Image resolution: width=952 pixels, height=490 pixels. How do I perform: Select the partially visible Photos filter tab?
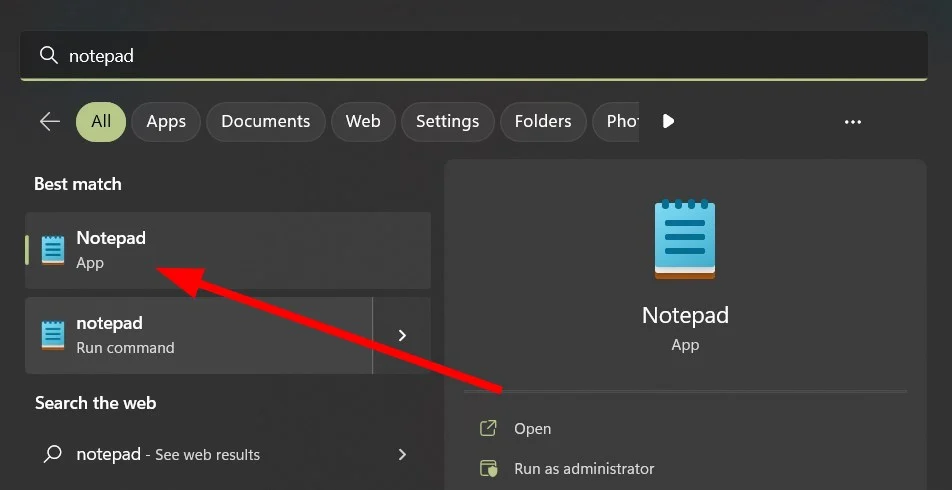[616, 121]
